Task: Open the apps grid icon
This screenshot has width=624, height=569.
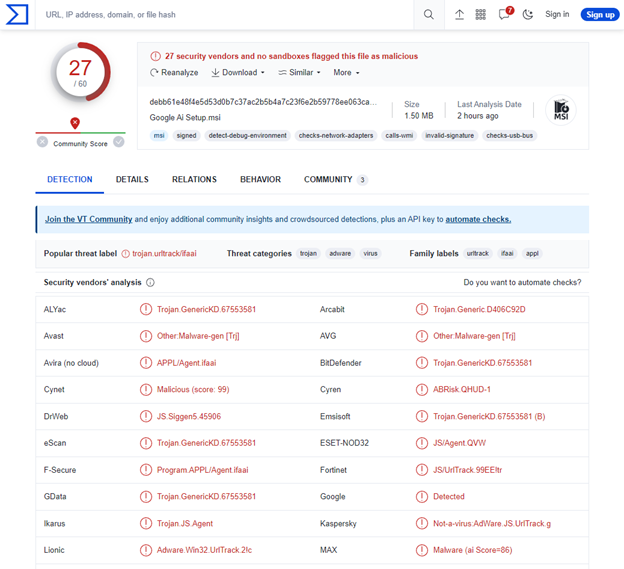Action: pos(481,15)
